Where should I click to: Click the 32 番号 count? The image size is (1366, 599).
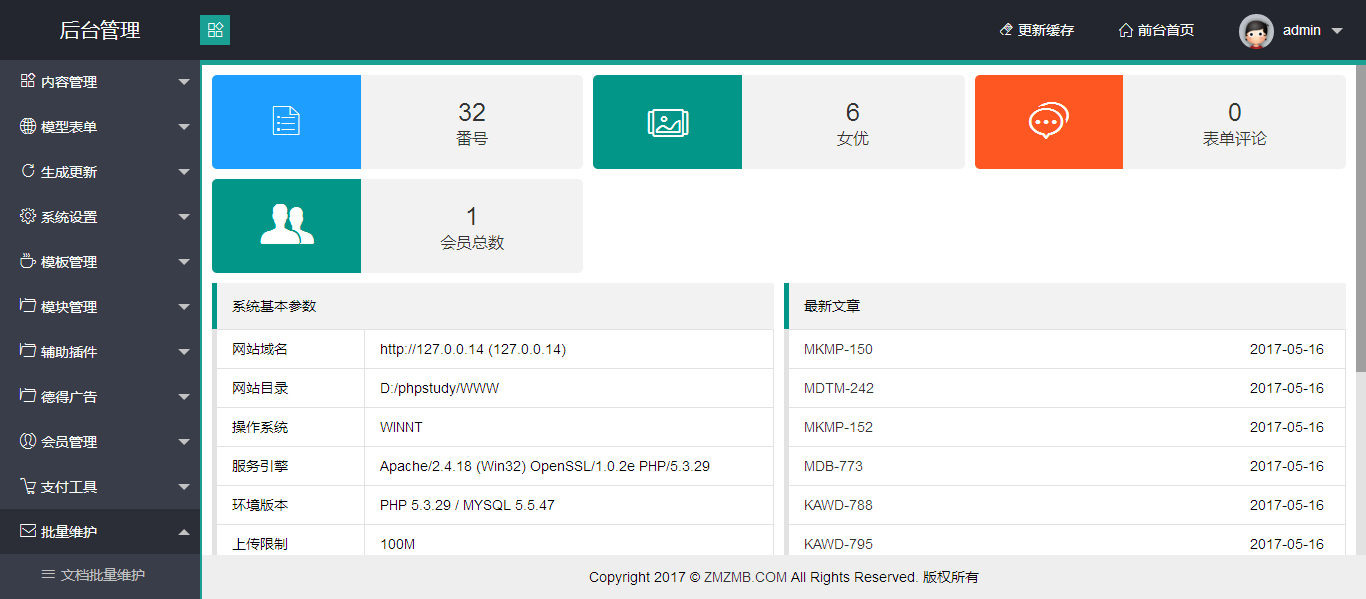(x=472, y=112)
